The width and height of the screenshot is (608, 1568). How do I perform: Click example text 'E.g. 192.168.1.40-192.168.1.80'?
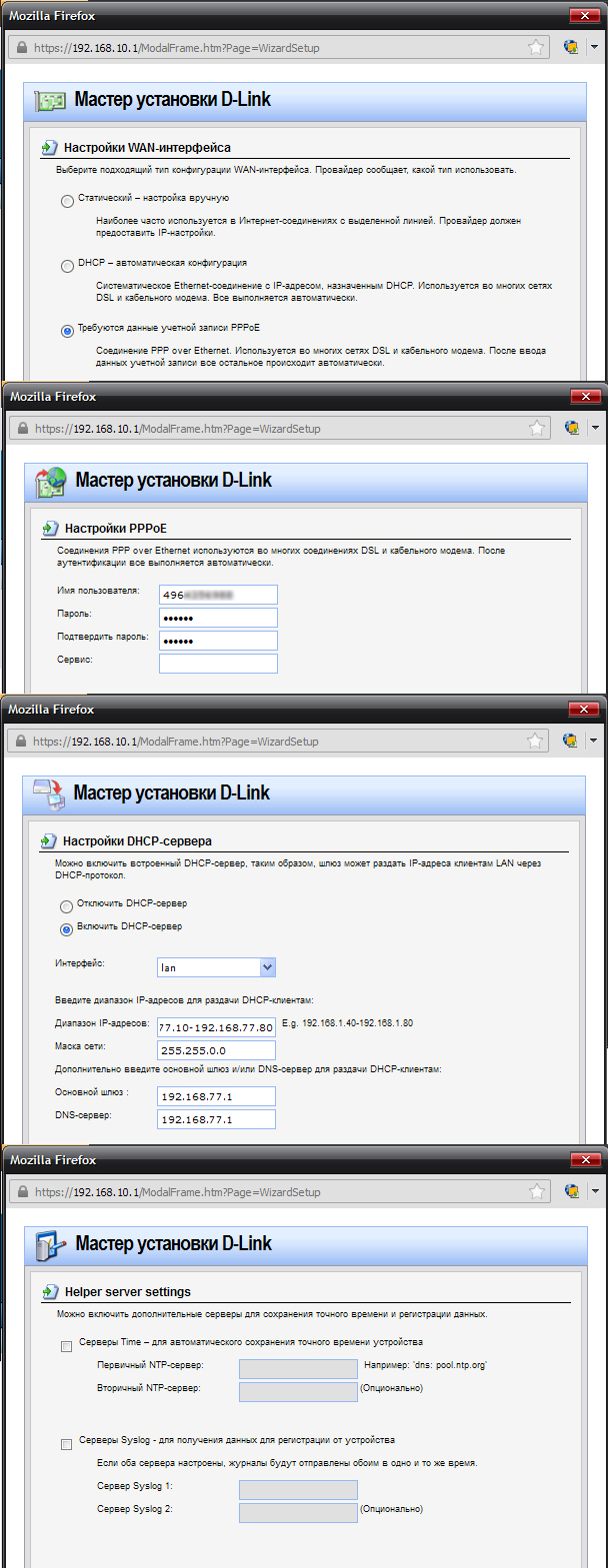click(347, 1023)
